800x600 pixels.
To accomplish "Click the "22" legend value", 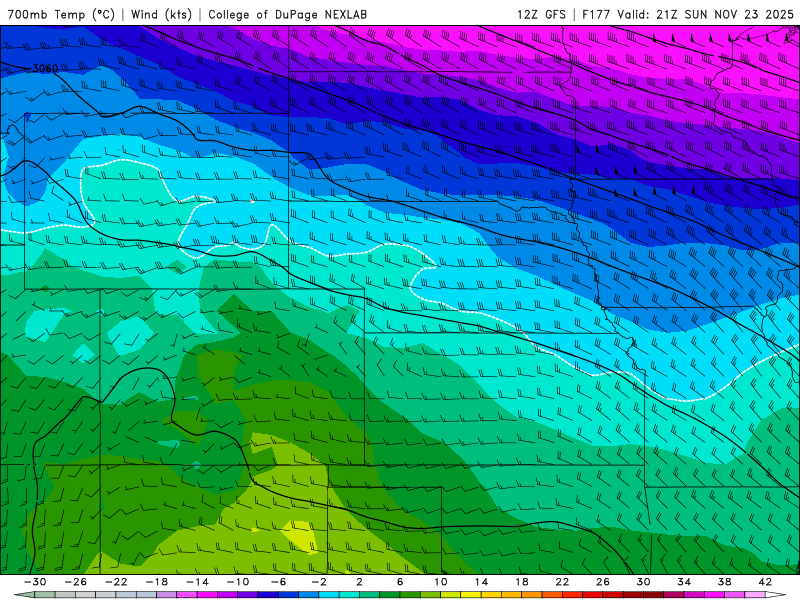I will 562,582.
